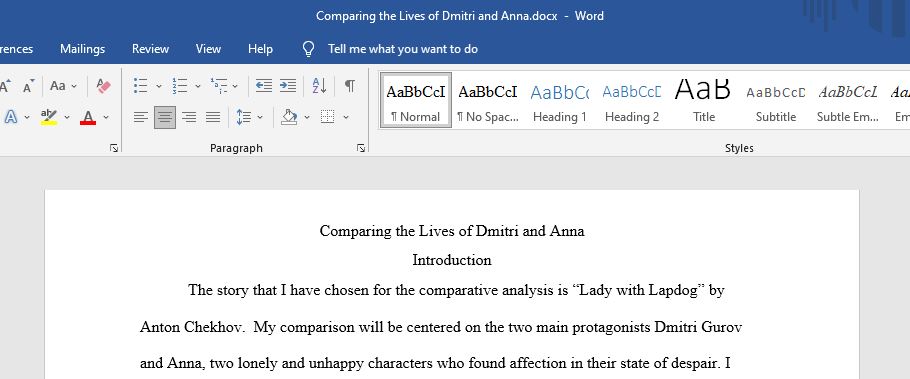
Task: Apply multilevel list formatting
Action: point(219,86)
